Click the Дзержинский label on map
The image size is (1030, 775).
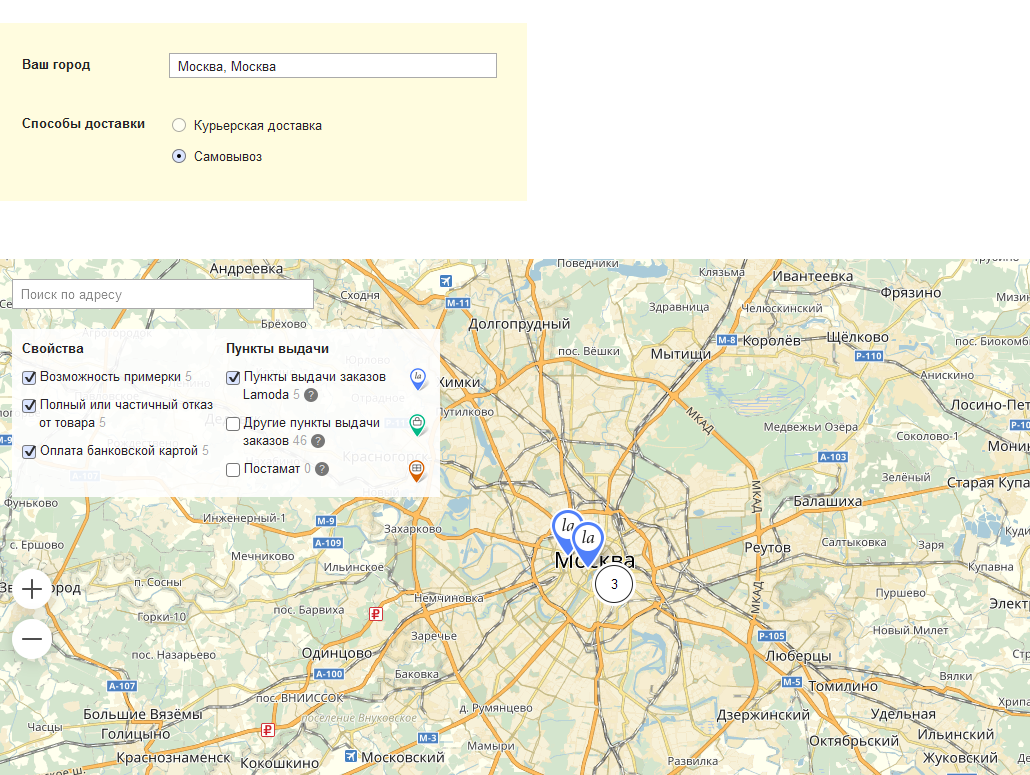(763, 715)
